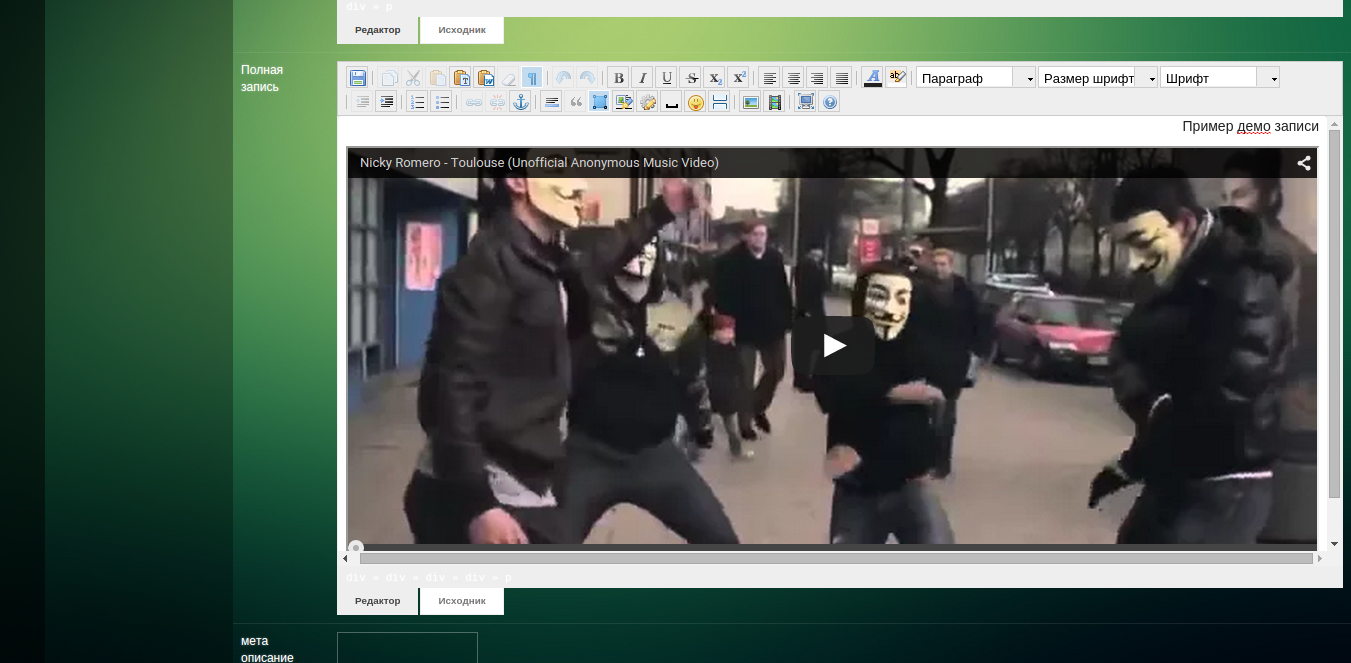1351x663 pixels.
Task: Insert a numbered list
Action: click(418, 102)
